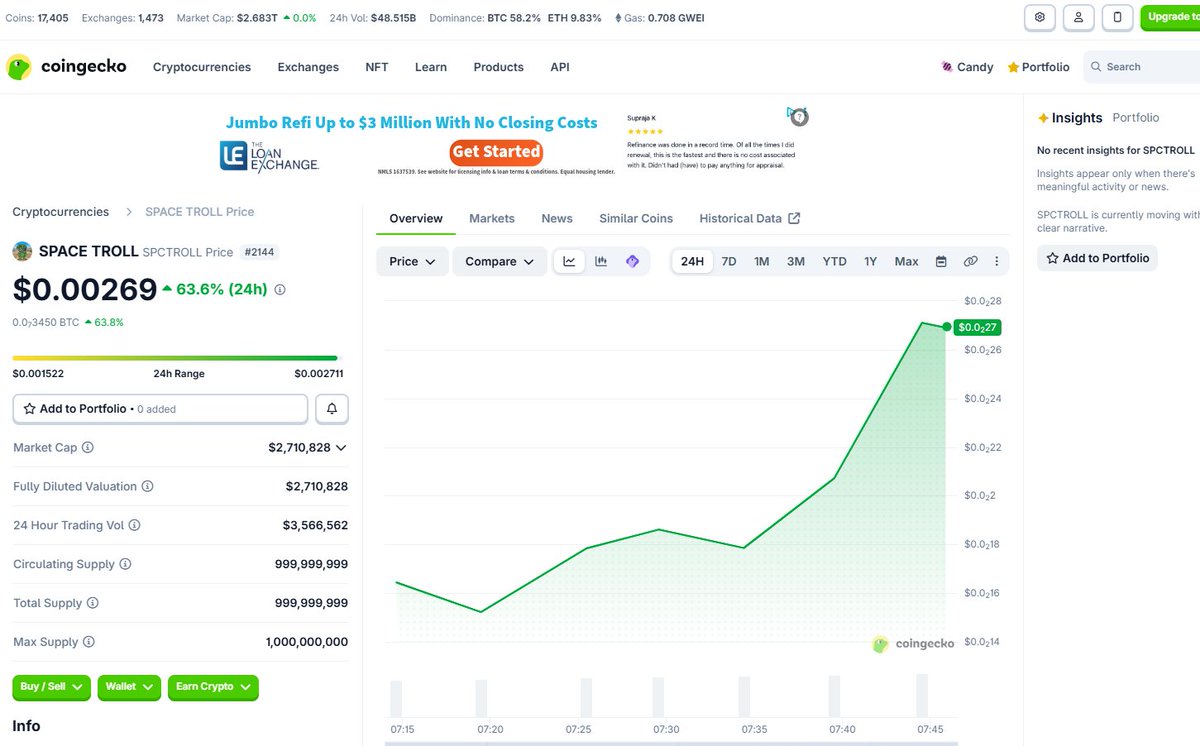
Task: Open Portfolio star link in header
Action: (x=1038, y=67)
